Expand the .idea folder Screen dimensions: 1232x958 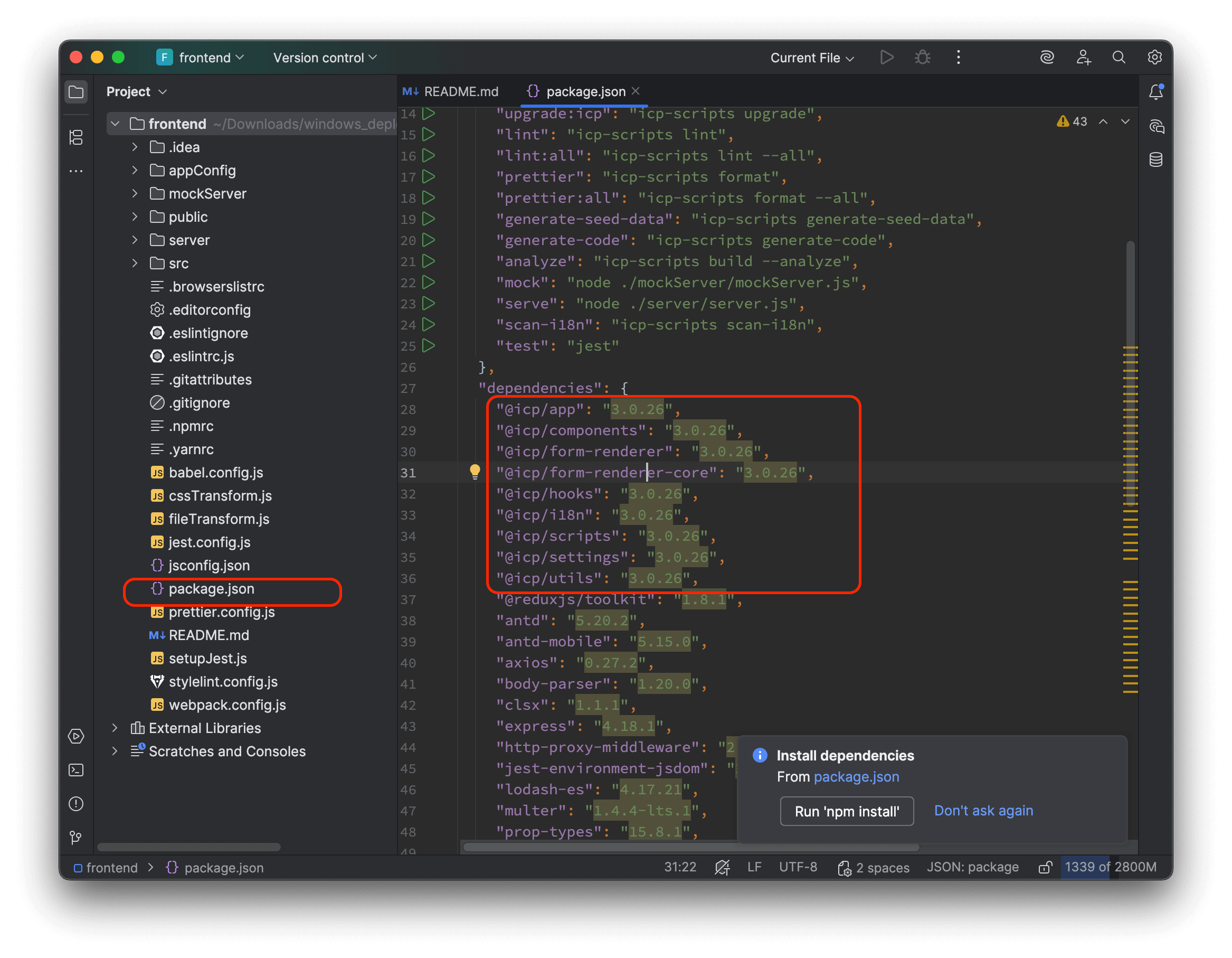click(x=134, y=147)
